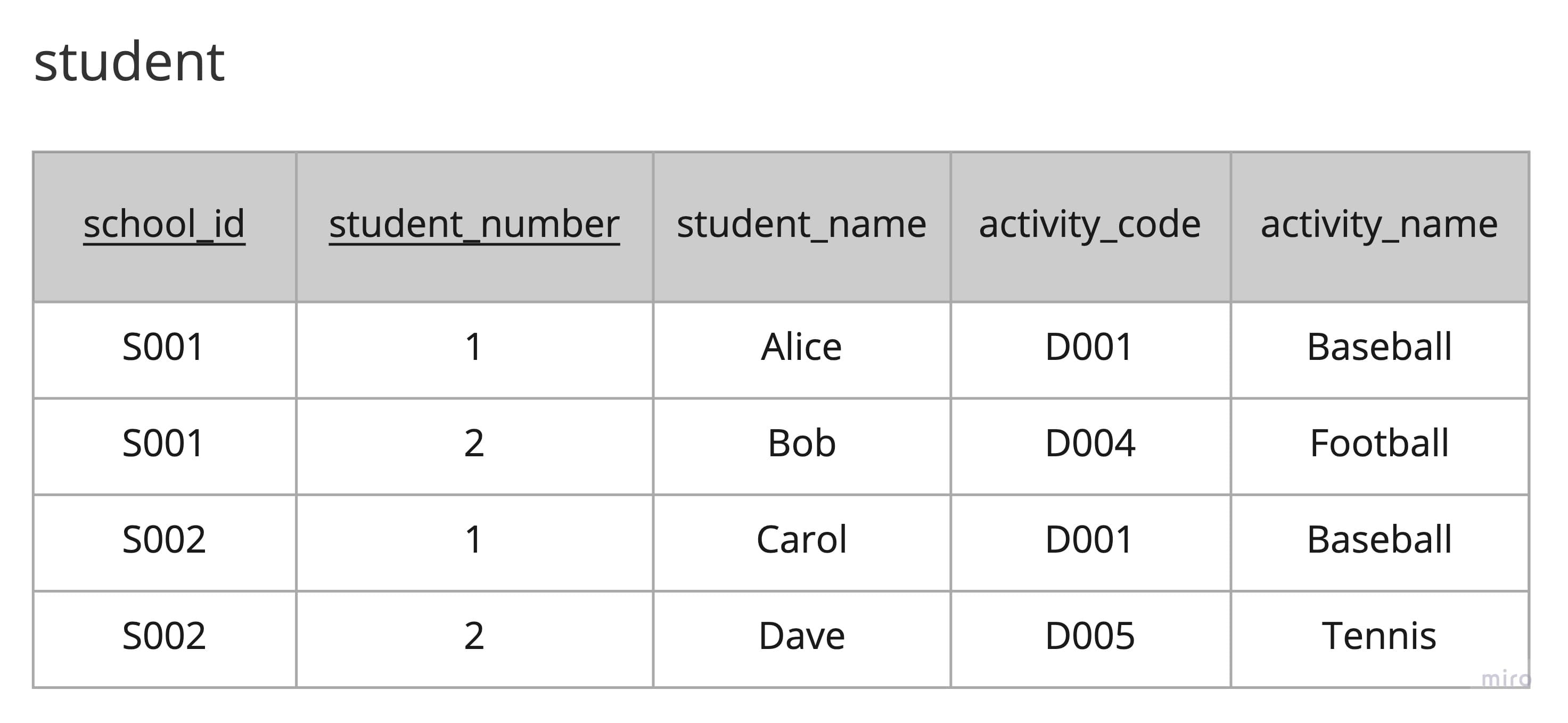Click the school_id column header
The image size is (1568, 723).
(x=165, y=224)
